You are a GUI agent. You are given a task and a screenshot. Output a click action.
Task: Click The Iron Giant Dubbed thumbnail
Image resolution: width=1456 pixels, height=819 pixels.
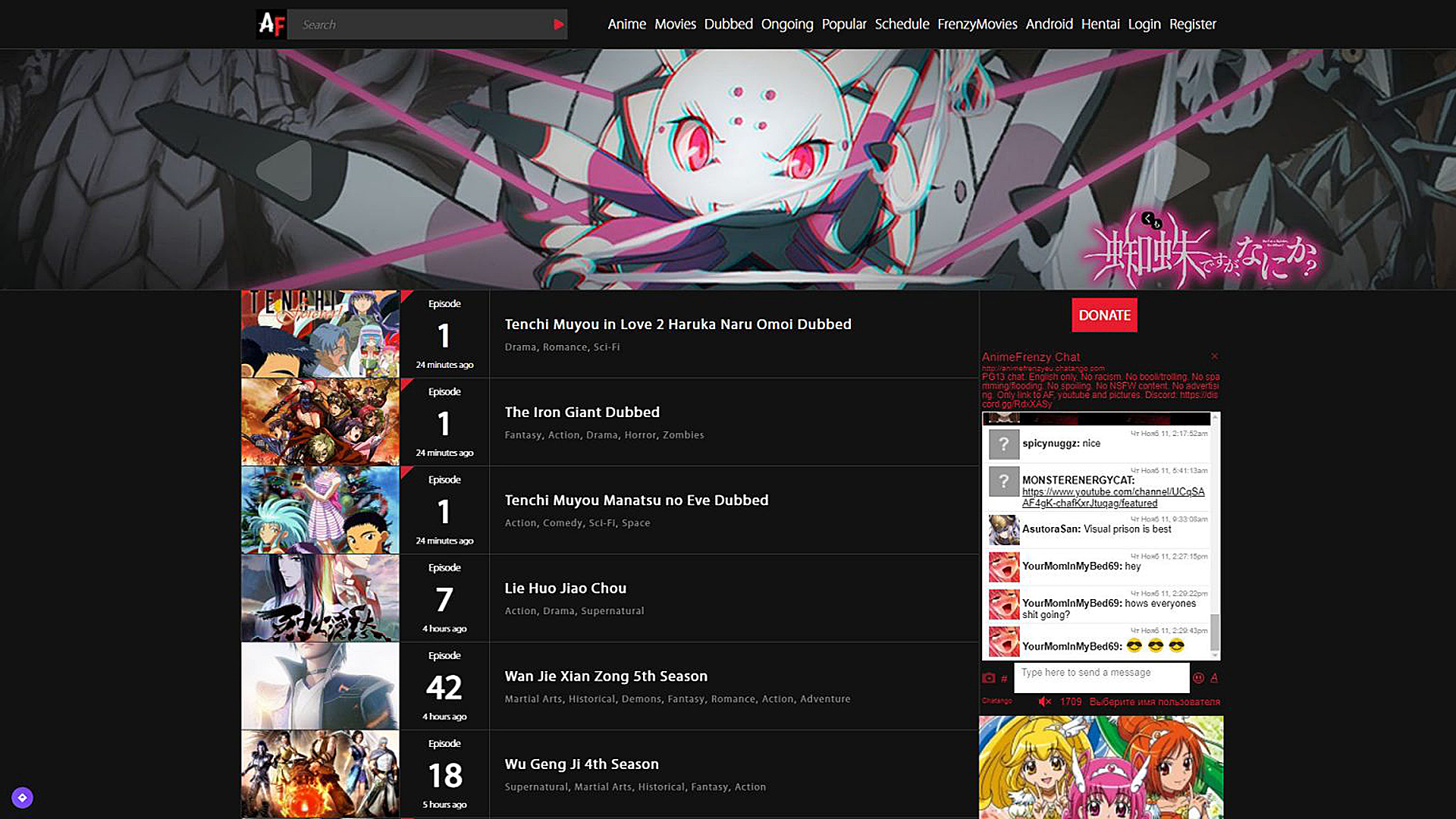pos(320,422)
